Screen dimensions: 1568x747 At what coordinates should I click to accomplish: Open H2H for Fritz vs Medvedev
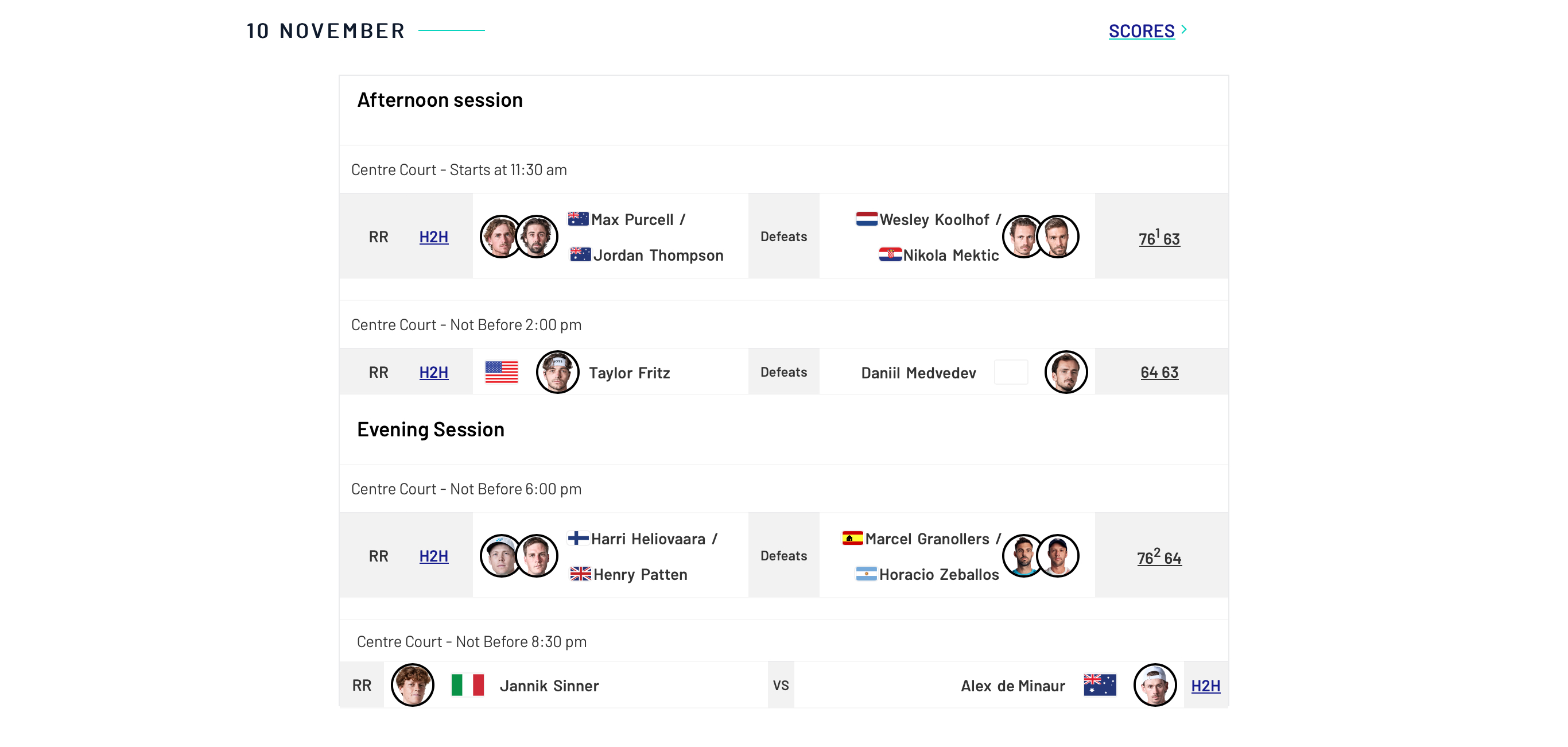[x=433, y=372]
